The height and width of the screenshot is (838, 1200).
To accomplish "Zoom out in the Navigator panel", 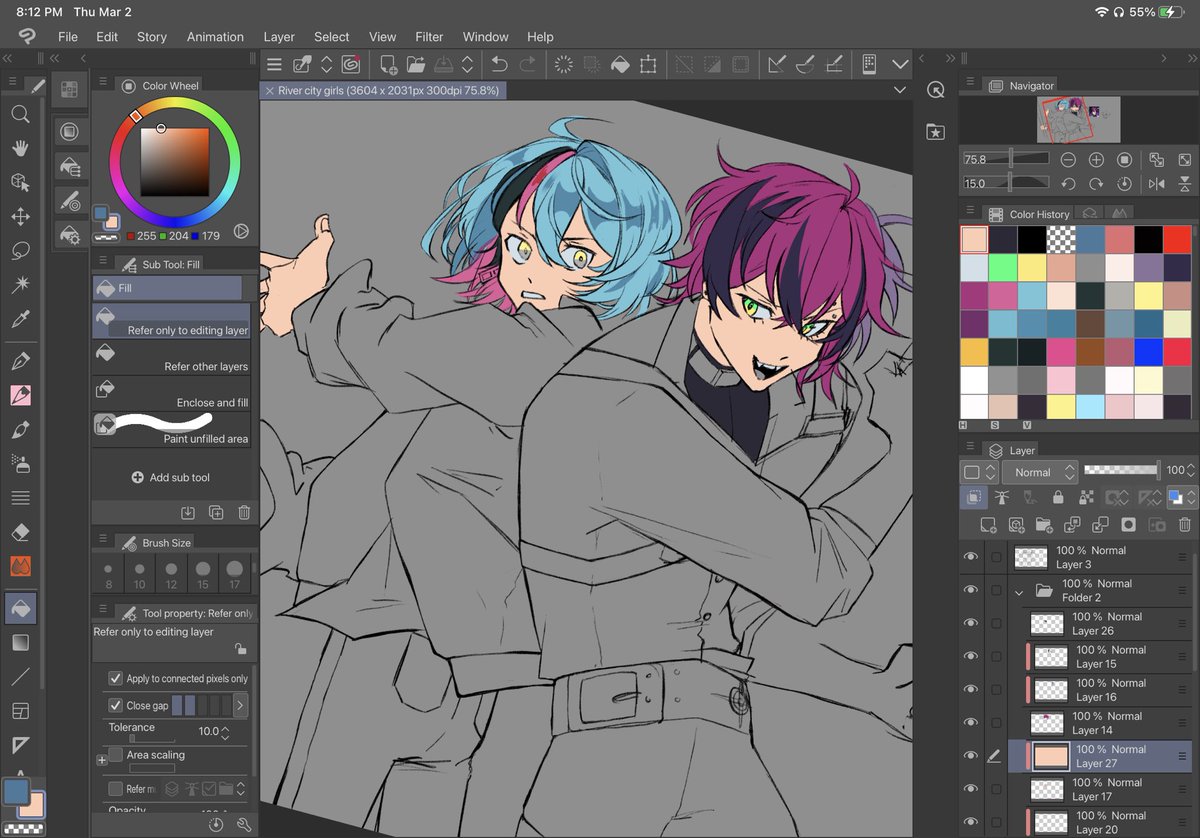I will (1068, 160).
